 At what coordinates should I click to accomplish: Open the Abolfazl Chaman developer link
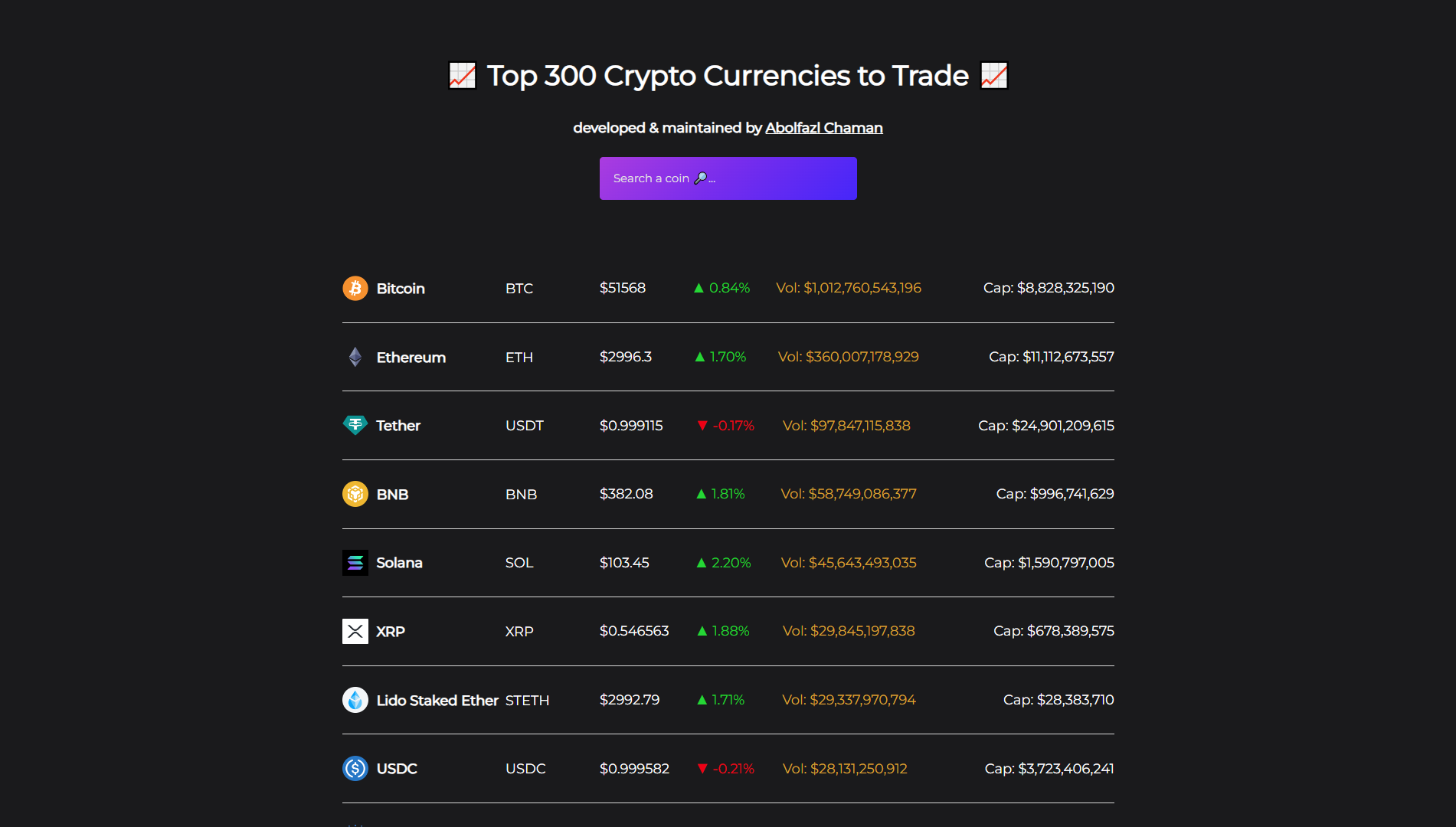824,128
